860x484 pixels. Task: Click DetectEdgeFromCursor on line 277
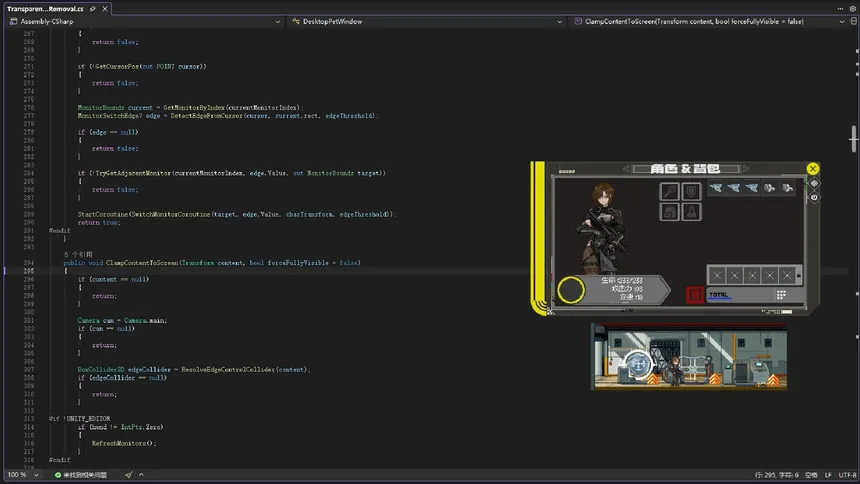[206, 116]
